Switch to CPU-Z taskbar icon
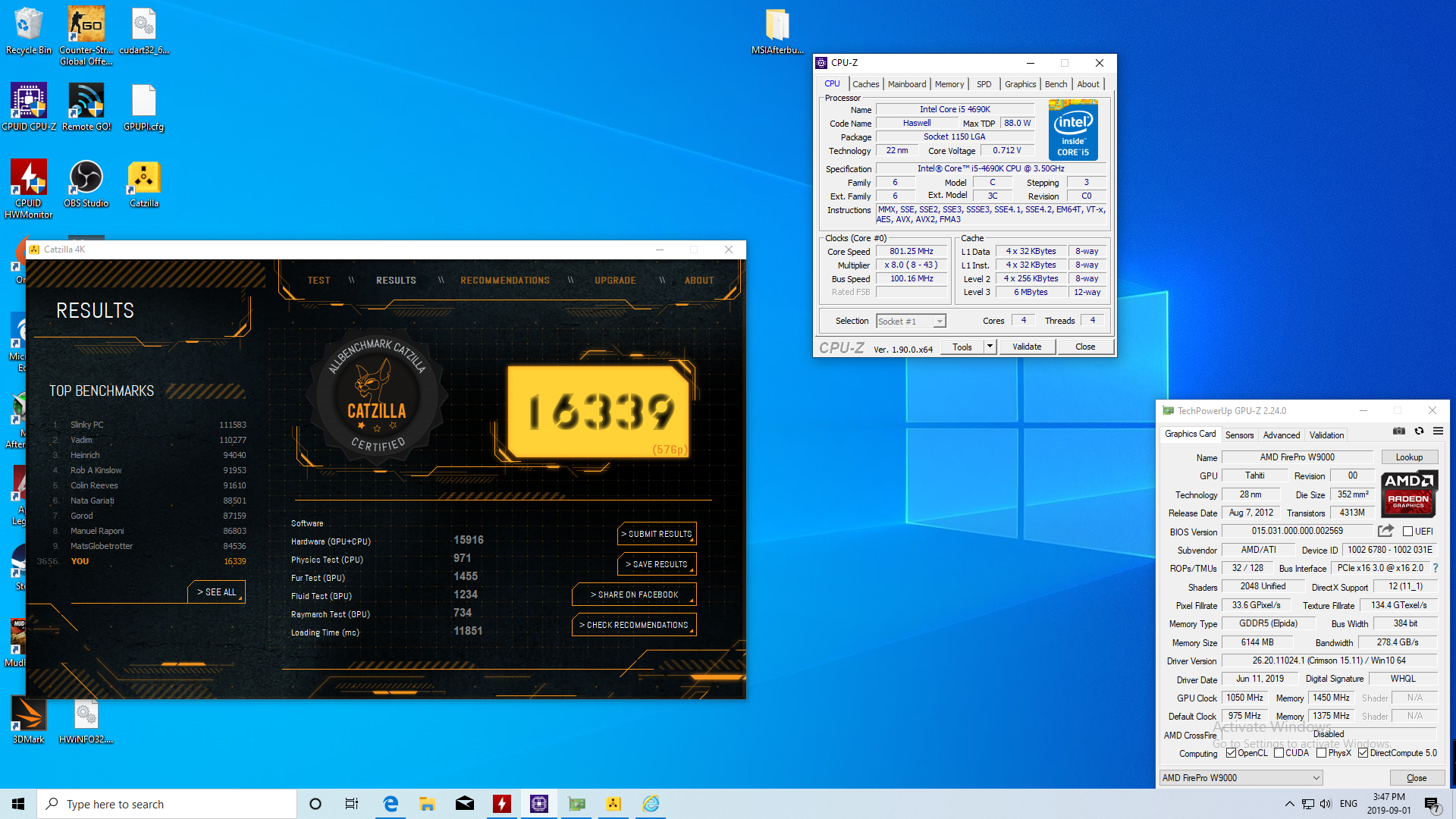Image resolution: width=1456 pixels, height=819 pixels. click(539, 804)
